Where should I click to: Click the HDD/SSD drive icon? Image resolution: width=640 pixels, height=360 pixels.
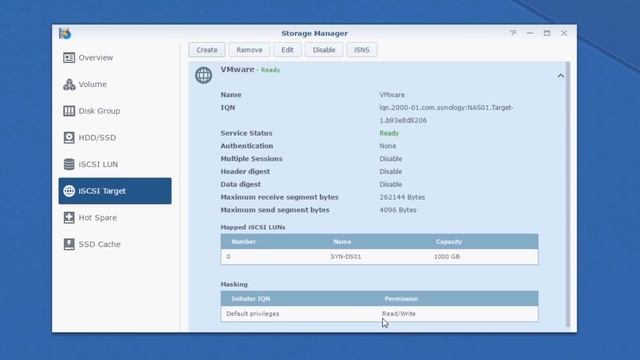[69, 138]
